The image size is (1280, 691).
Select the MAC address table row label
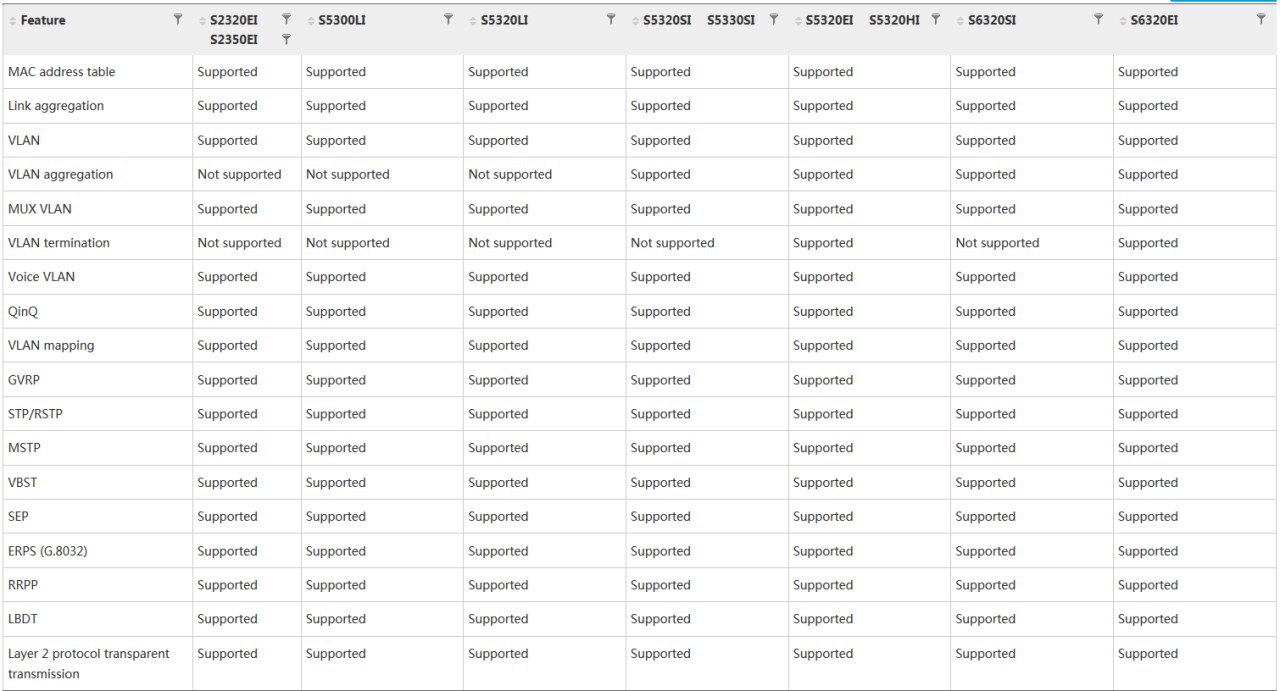[61, 72]
